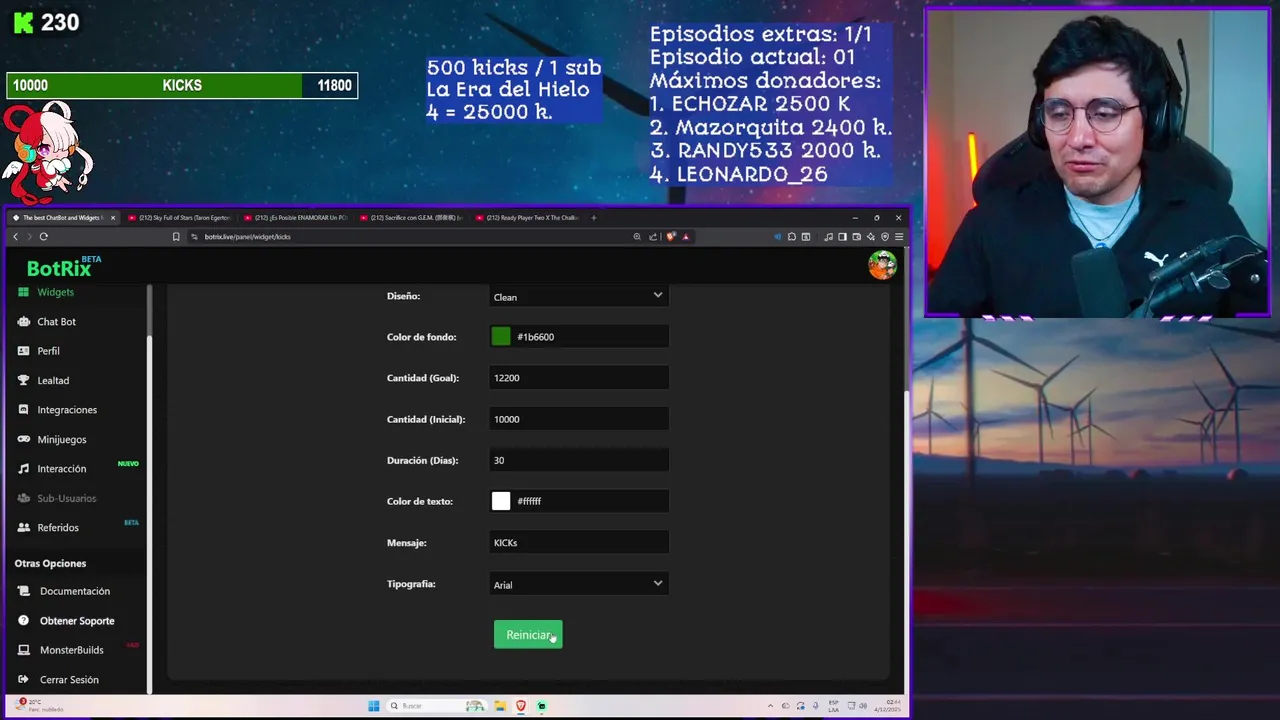Open Integraciones in the sidebar

pyautogui.click(x=67, y=410)
